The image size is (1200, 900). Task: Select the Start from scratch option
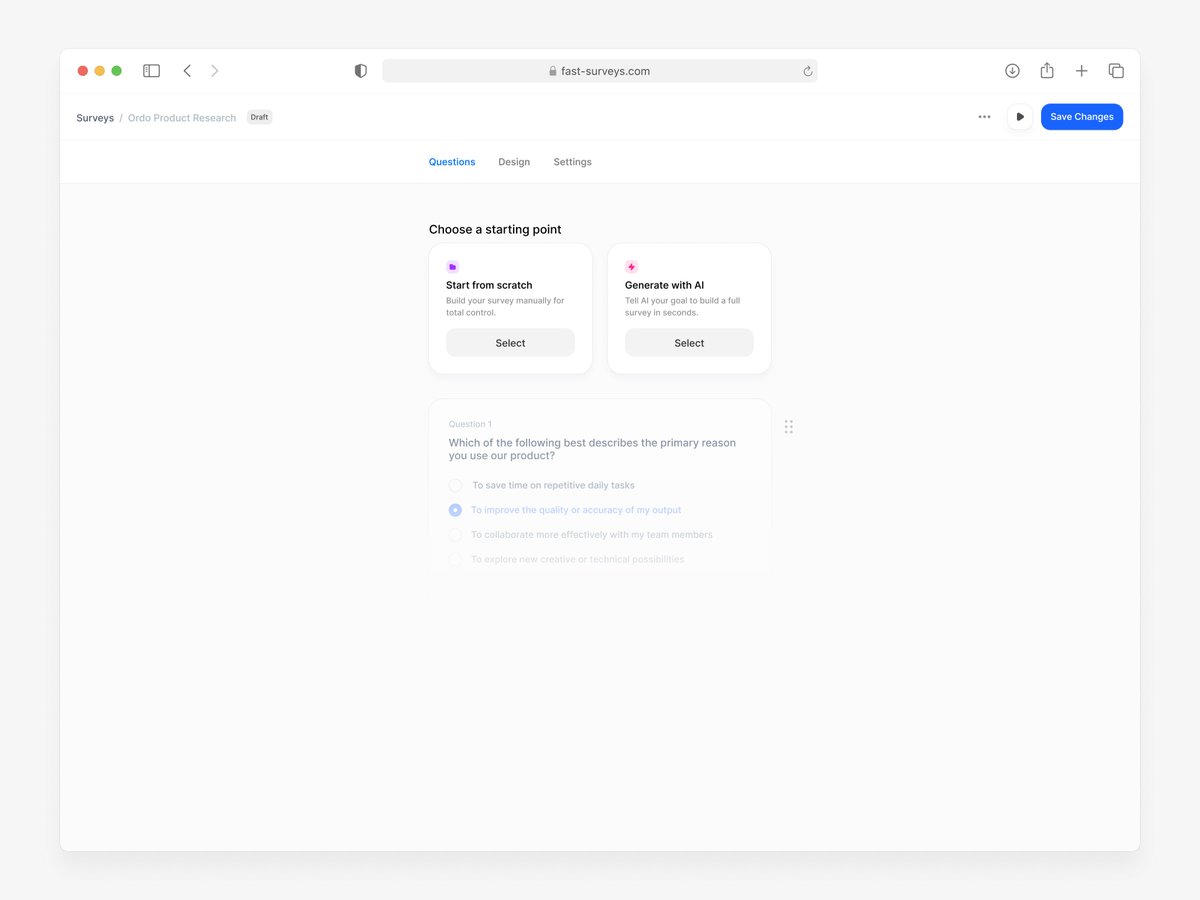(x=510, y=343)
